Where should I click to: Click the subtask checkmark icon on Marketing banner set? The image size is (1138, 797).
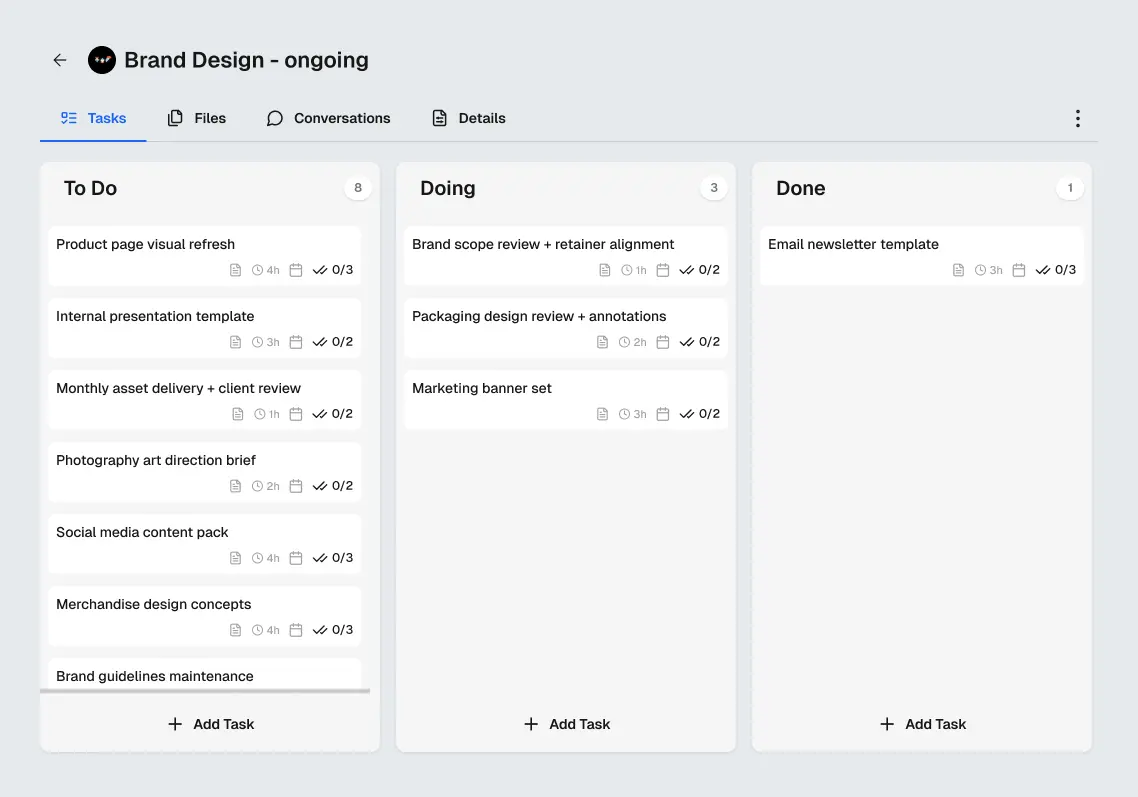[x=687, y=413]
